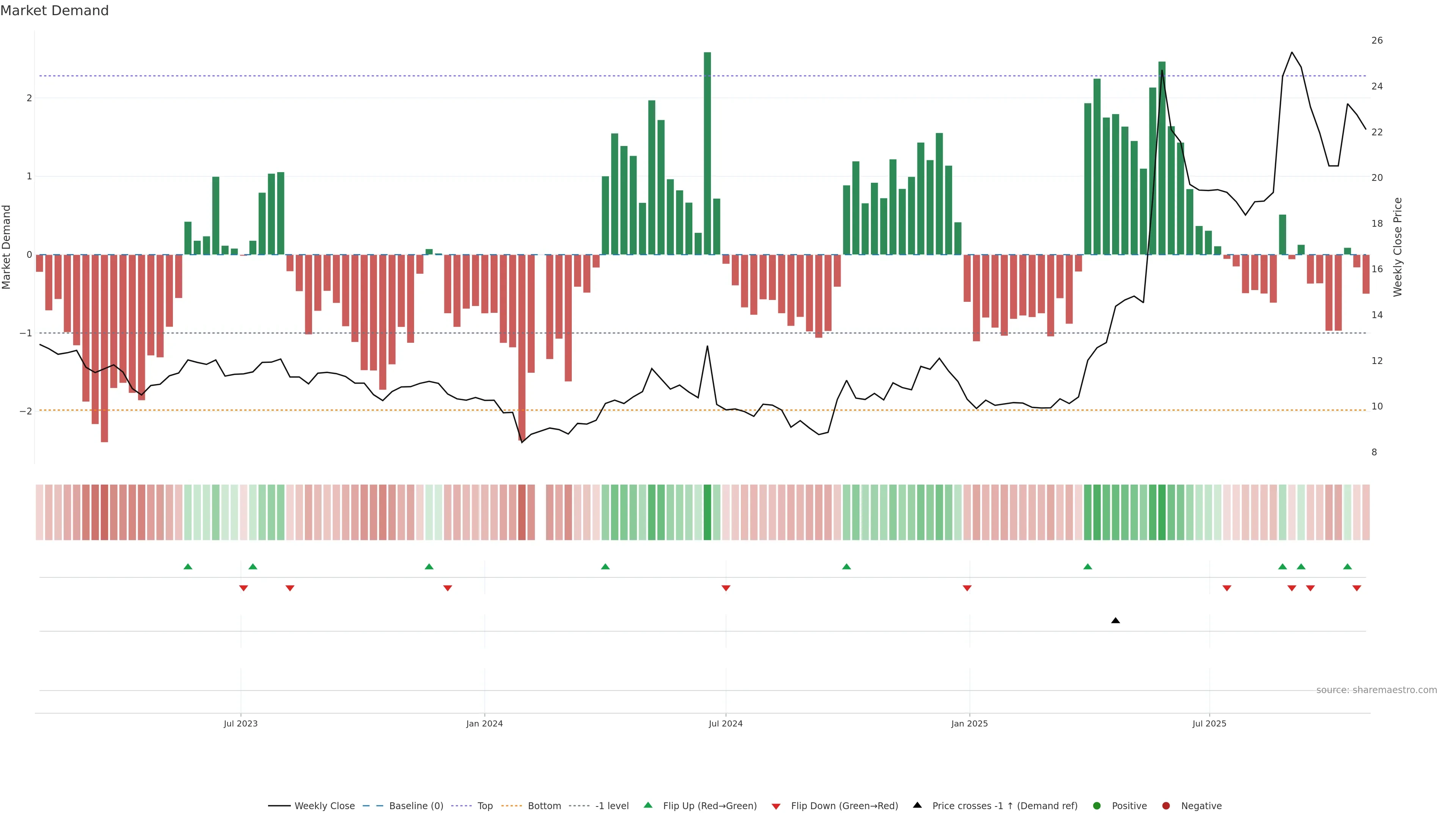Click the black price-cross triangle marker on chart

tap(1115, 621)
